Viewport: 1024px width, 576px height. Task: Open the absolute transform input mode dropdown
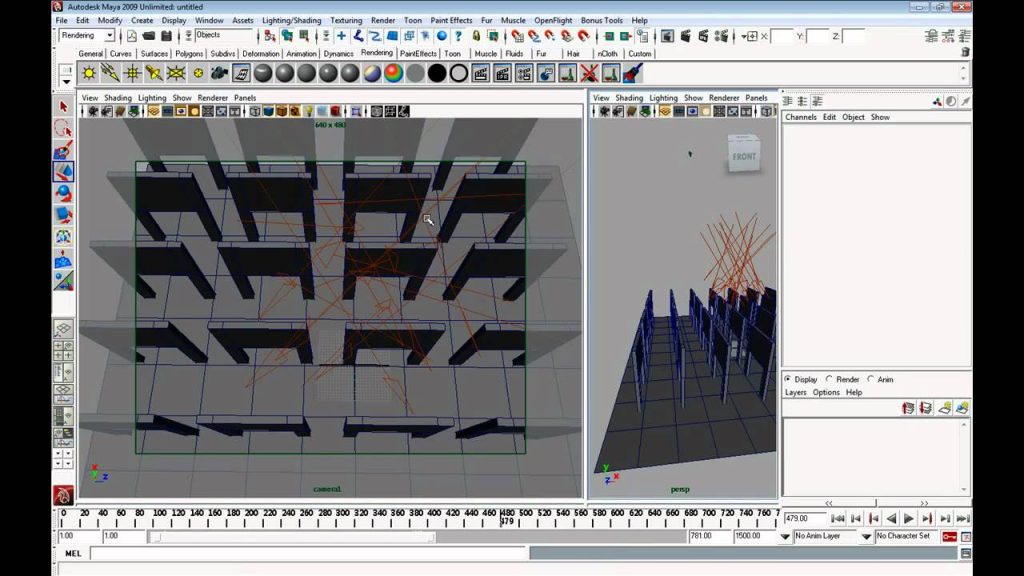(x=748, y=36)
